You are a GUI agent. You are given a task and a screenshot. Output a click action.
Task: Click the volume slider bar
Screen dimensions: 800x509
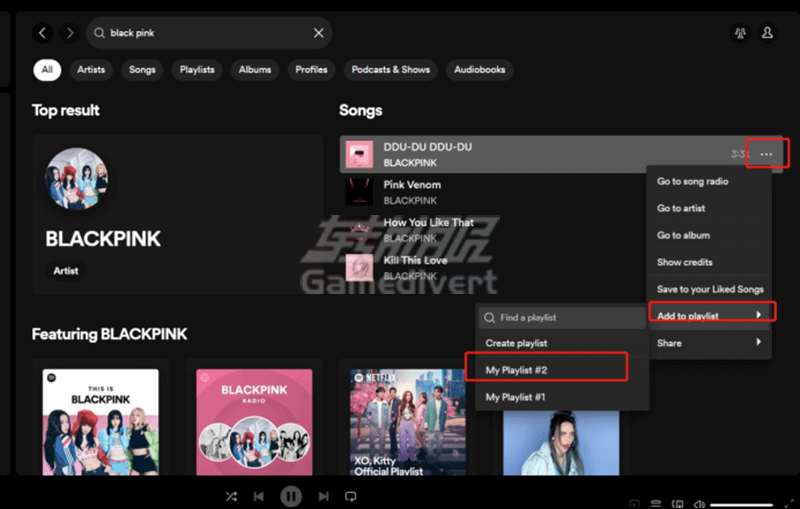point(741,505)
